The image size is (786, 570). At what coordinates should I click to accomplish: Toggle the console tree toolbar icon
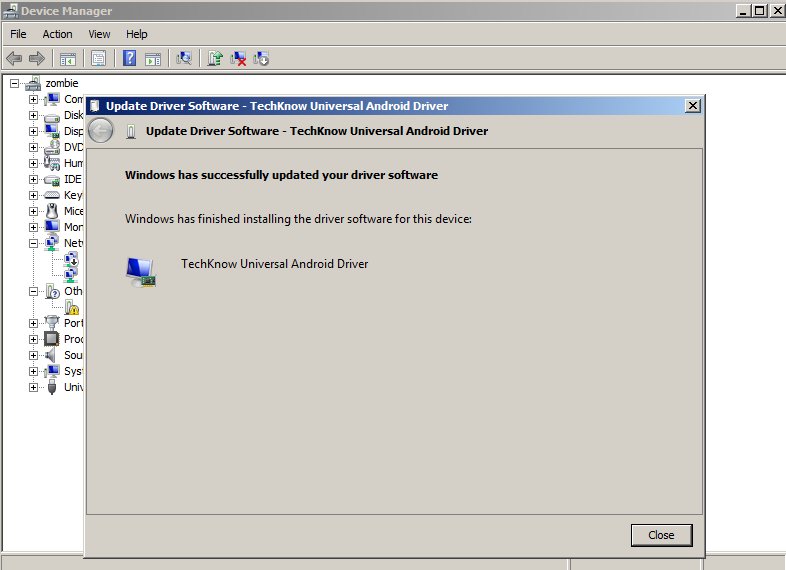coord(68,59)
